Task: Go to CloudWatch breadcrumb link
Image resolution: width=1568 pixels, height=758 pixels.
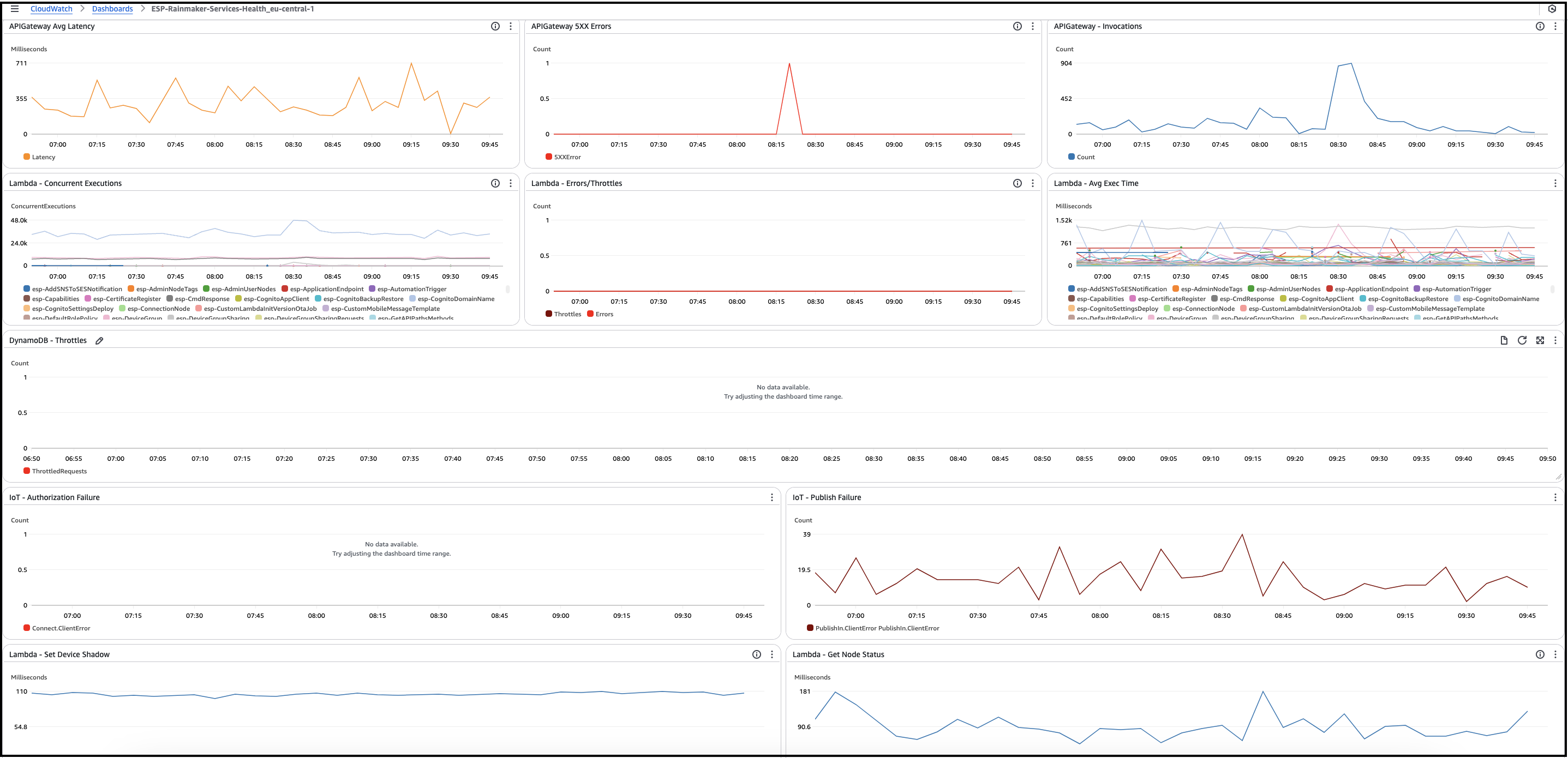Action: coord(51,9)
